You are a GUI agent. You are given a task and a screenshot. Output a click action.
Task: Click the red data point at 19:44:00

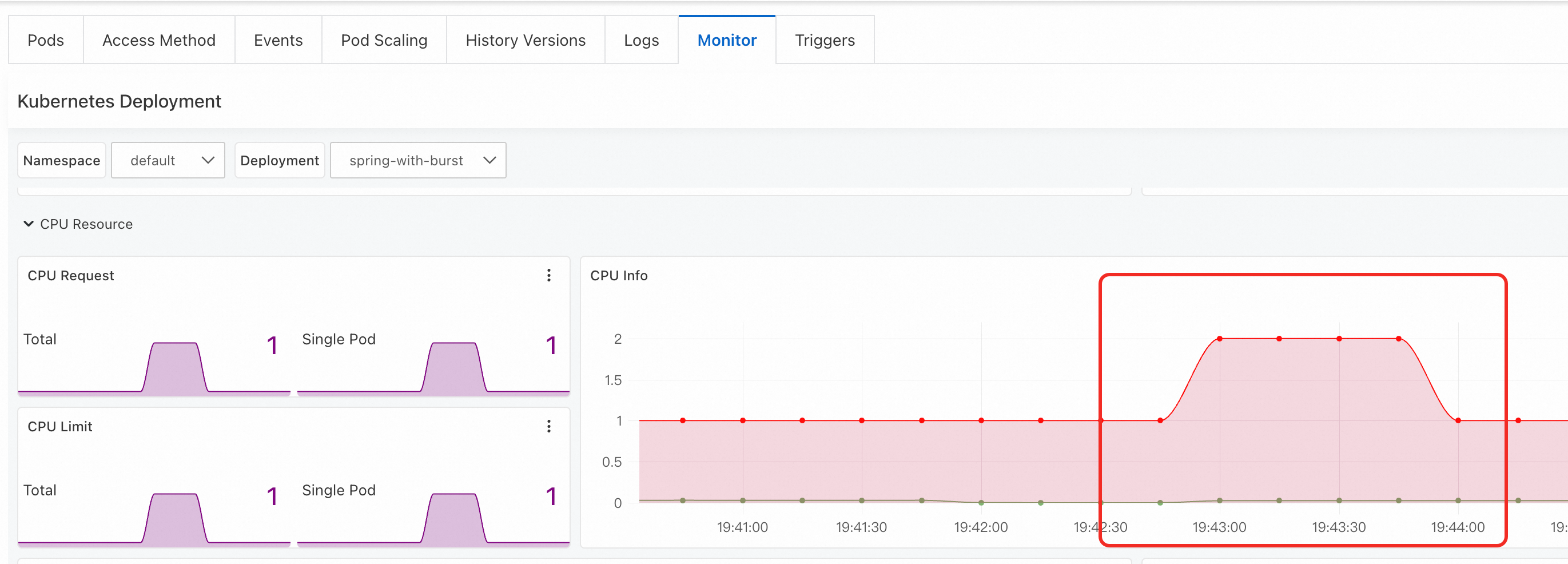pyautogui.click(x=1458, y=420)
